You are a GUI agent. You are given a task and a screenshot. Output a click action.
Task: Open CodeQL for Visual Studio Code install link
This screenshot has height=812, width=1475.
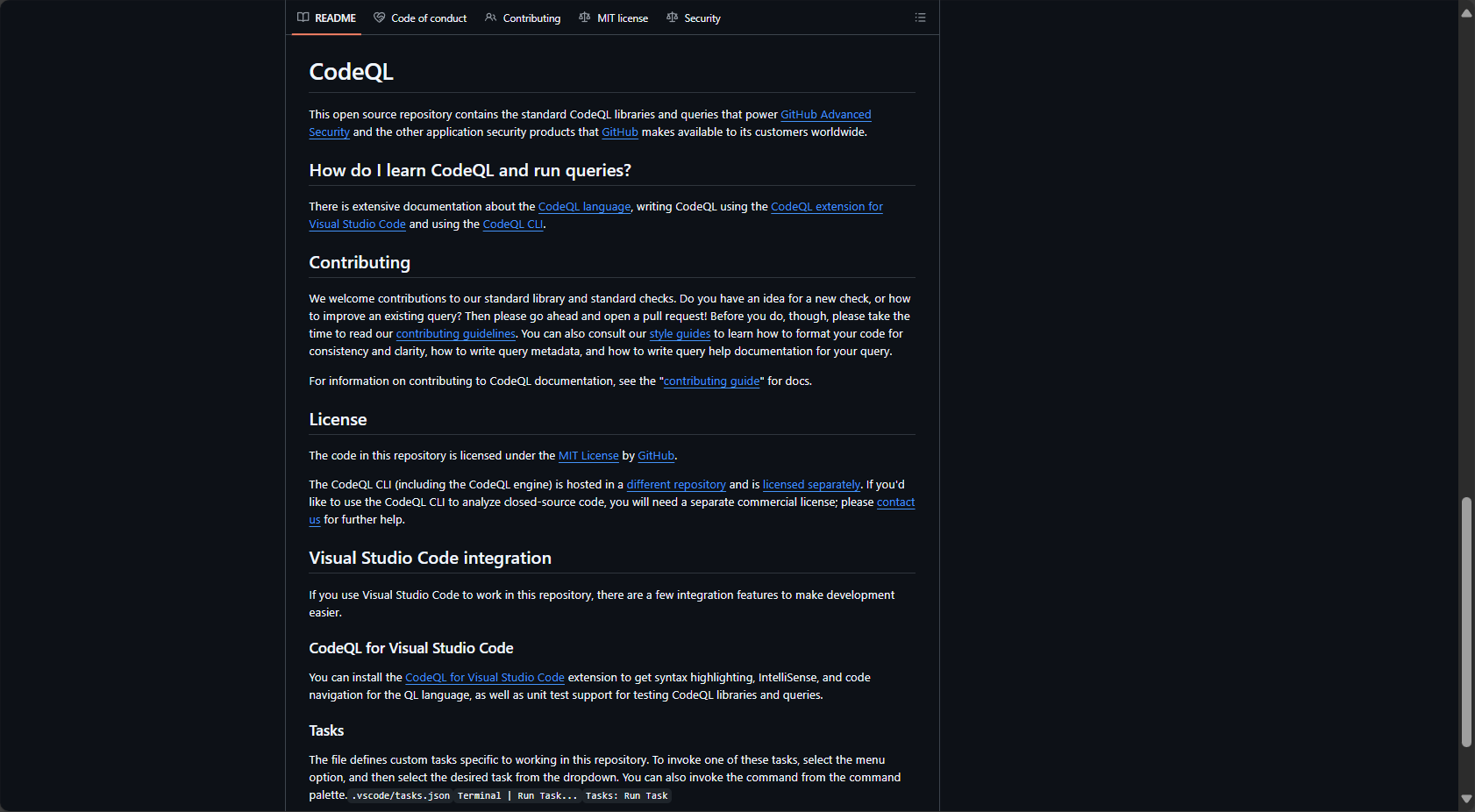point(485,678)
